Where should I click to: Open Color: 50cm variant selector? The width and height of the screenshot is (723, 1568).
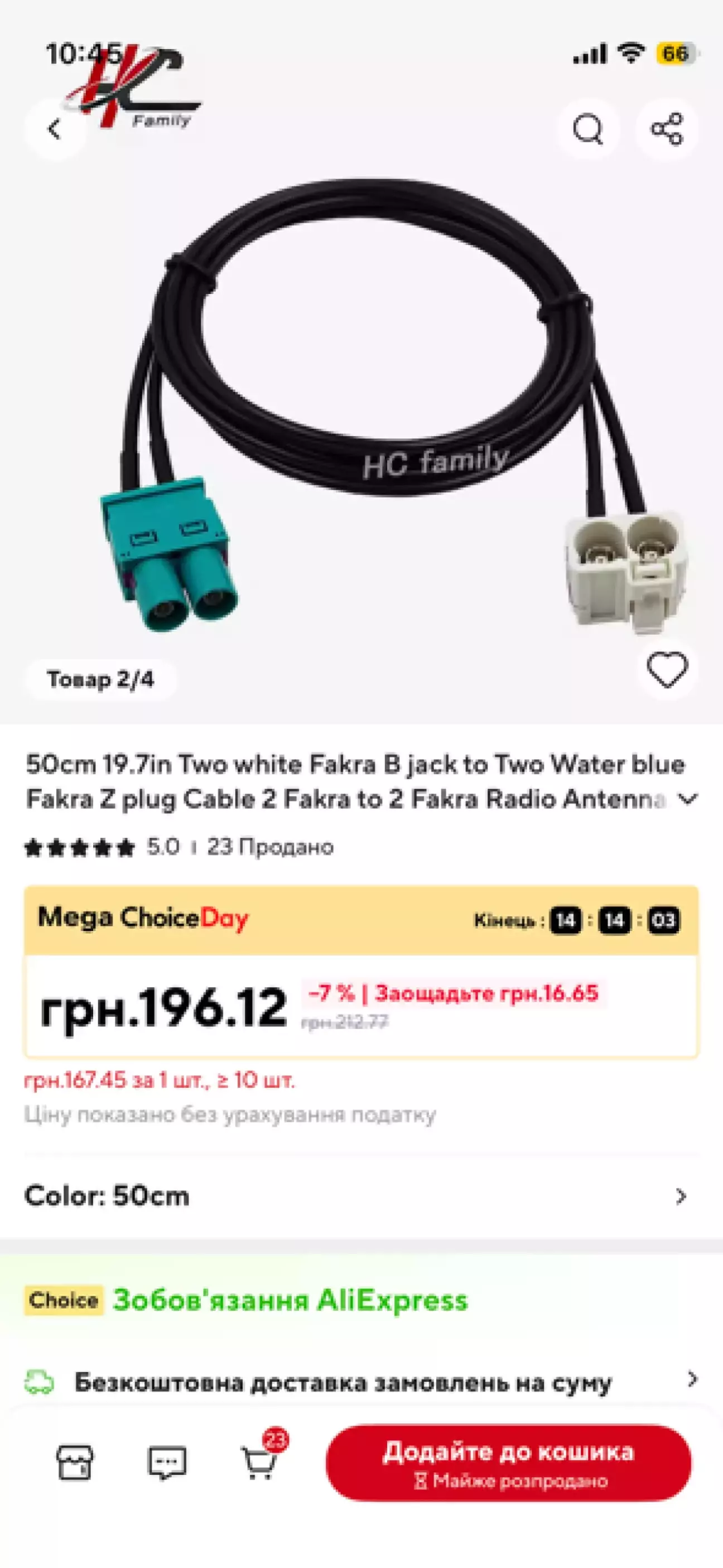[361, 1196]
